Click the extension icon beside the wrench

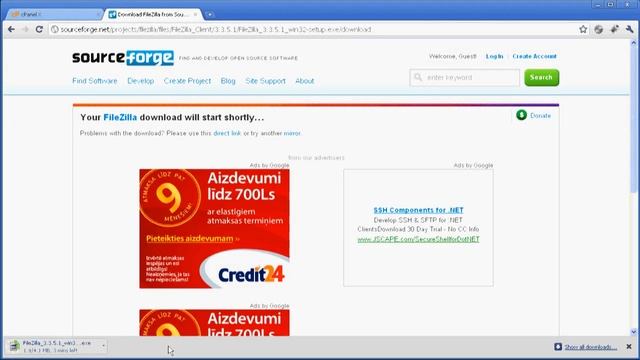pyautogui.click(x=614, y=29)
